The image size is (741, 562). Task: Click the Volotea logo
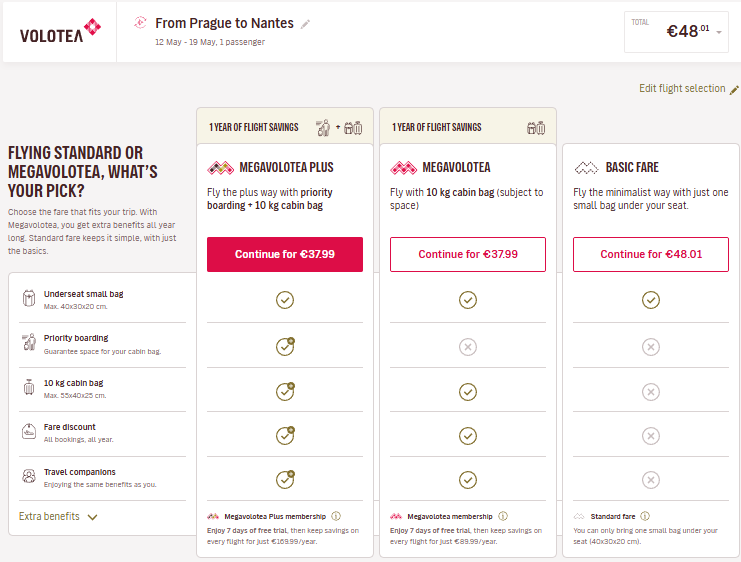[60, 31]
